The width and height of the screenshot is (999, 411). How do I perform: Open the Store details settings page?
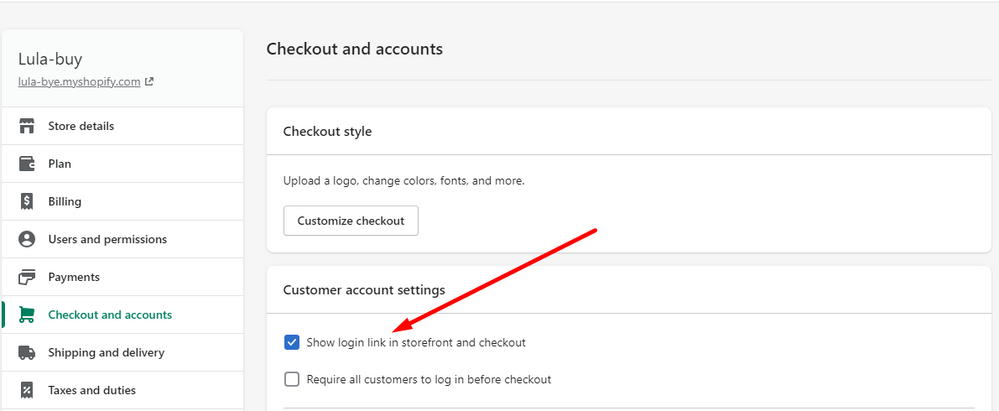point(81,126)
